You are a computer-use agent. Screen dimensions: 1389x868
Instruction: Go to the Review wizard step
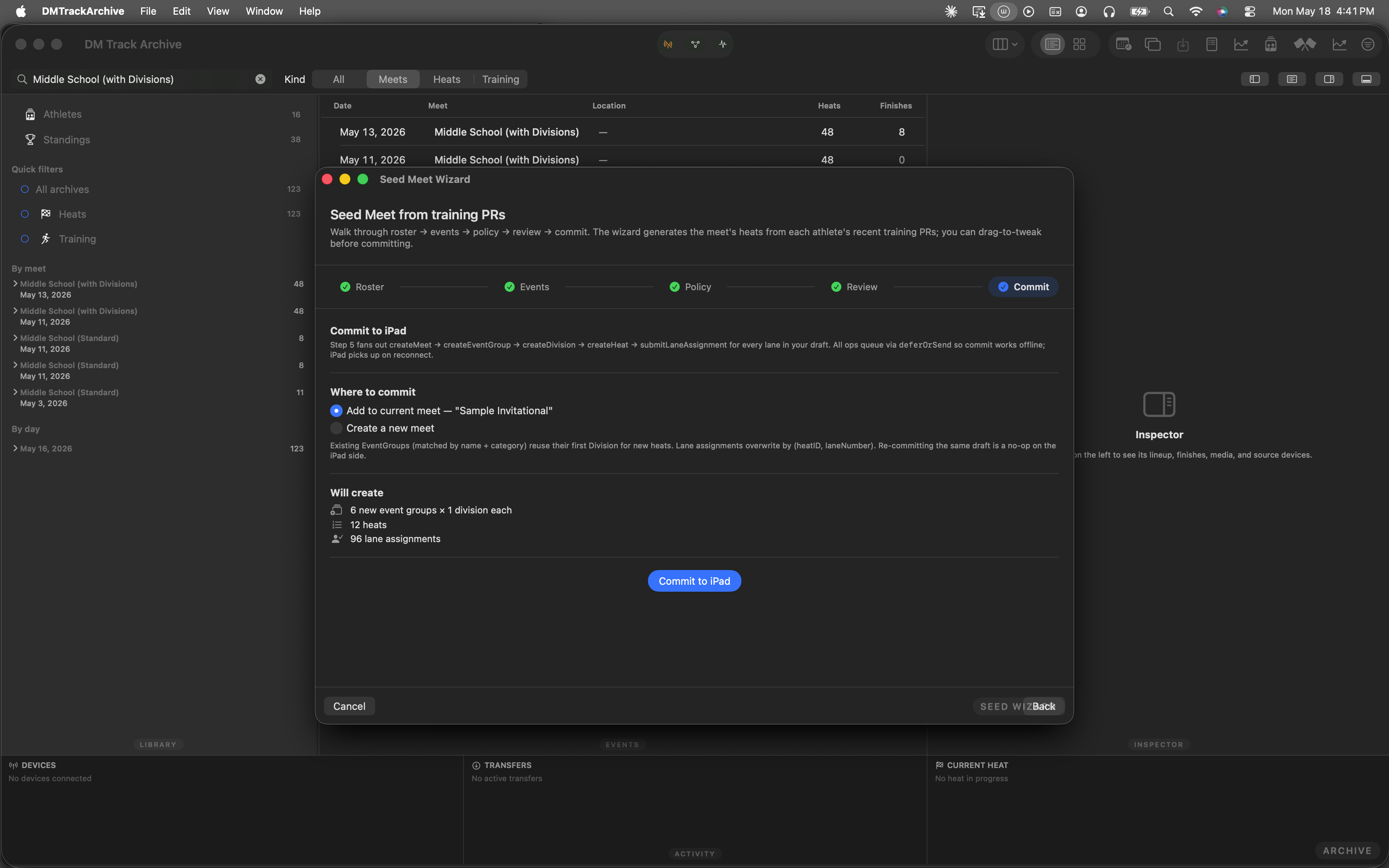click(854, 287)
